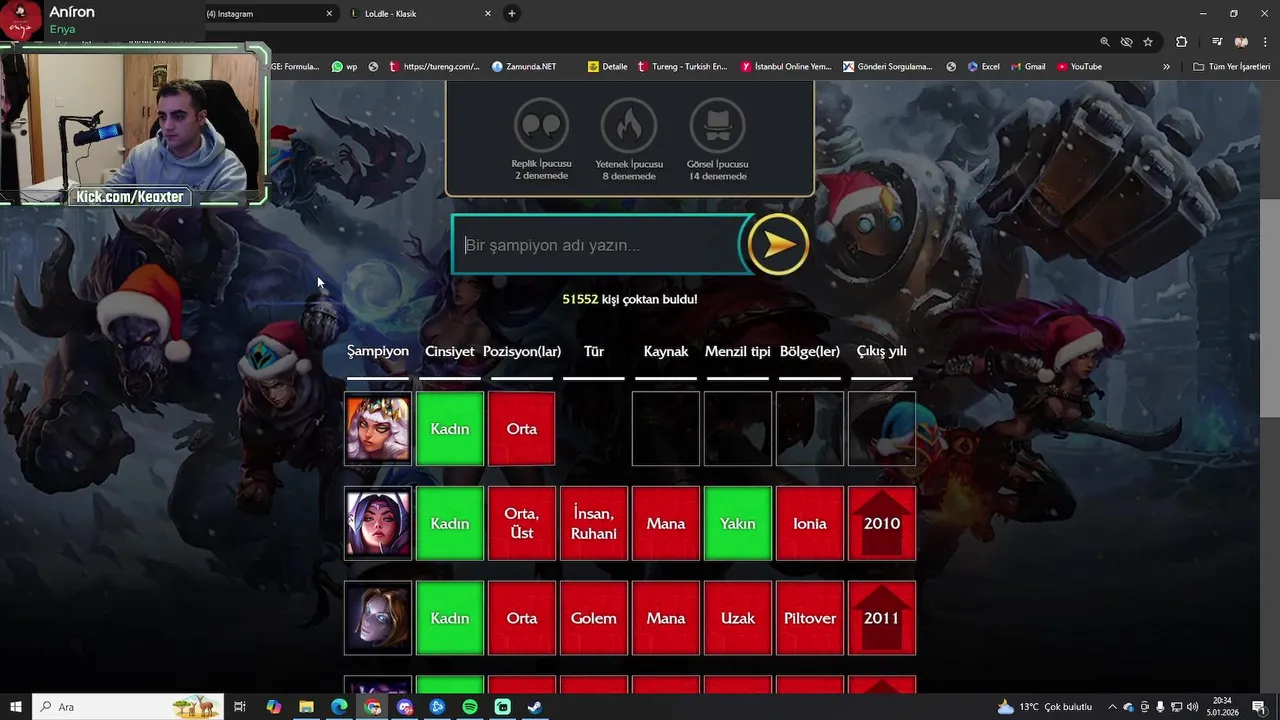Open the weather widget 13°C Çok bulutlu
This screenshot has height=720, width=1280.
(x=1045, y=707)
